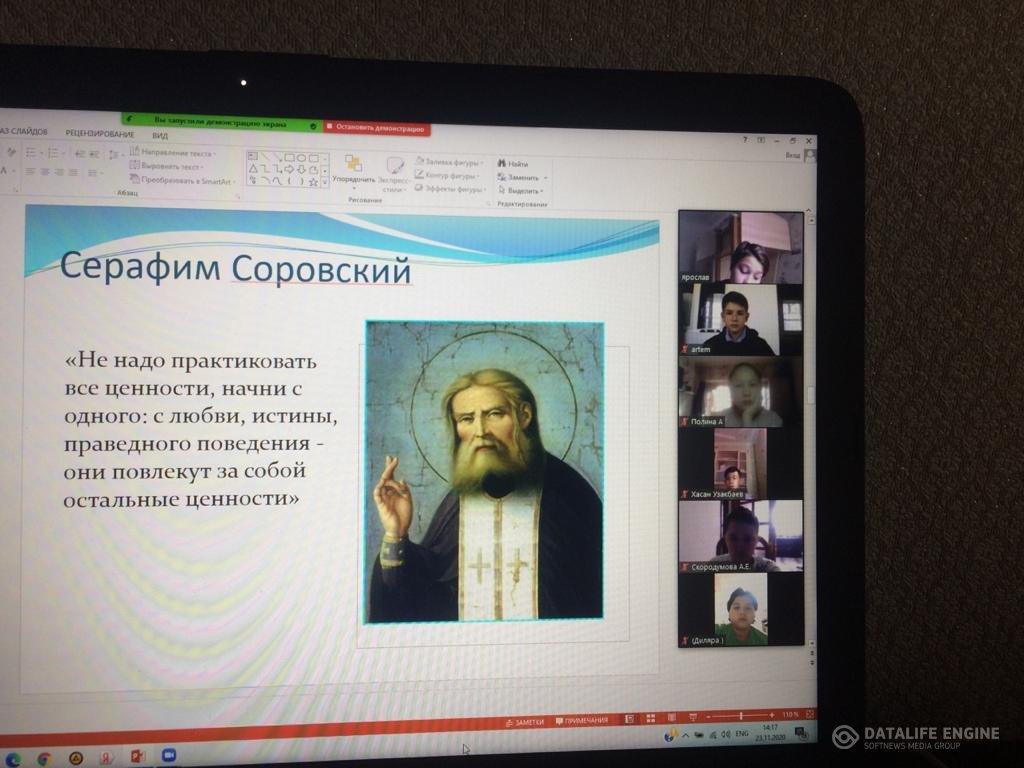Toggle normal view in status bar
Image resolution: width=1024 pixels, height=768 pixels.
pyautogui.click(x=630, y=718)
